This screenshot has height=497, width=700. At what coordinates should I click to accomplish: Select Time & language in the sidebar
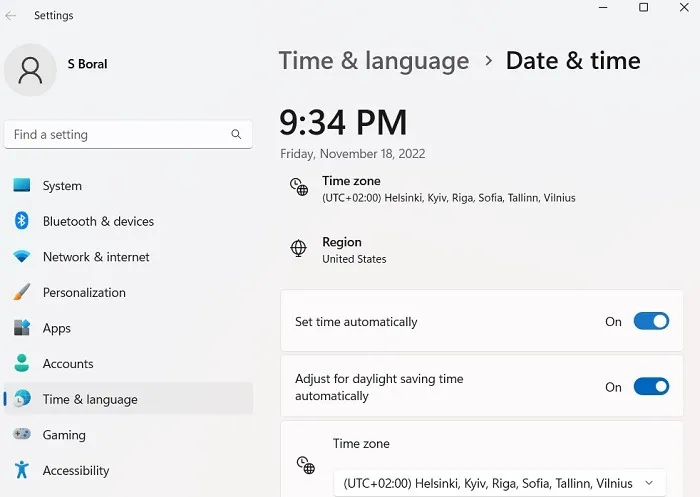pos(129,399)
